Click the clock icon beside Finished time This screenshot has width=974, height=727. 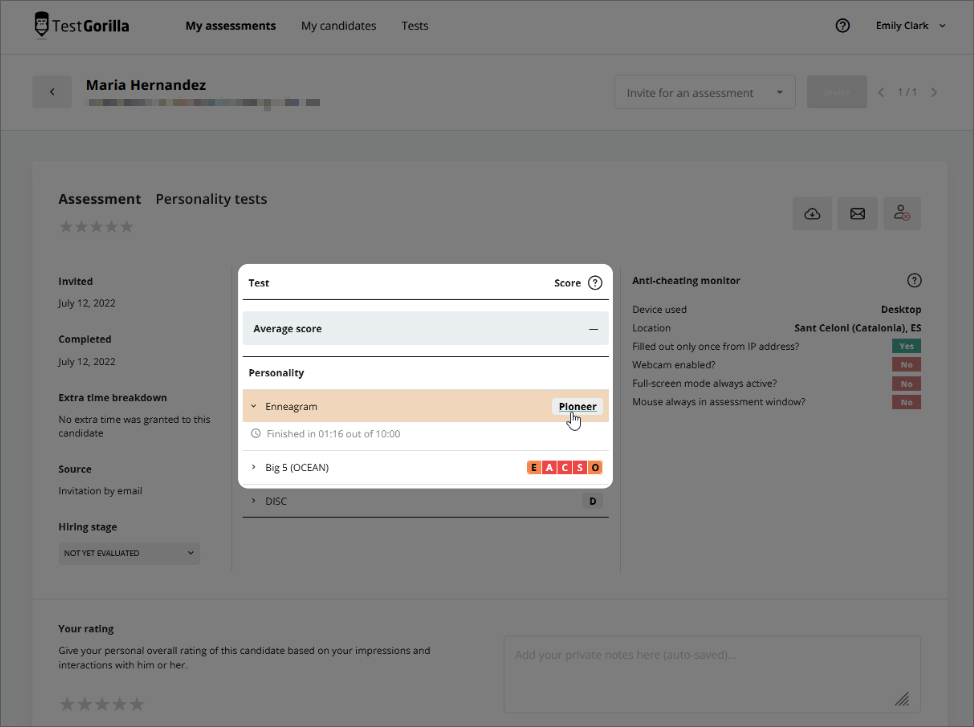255,434
